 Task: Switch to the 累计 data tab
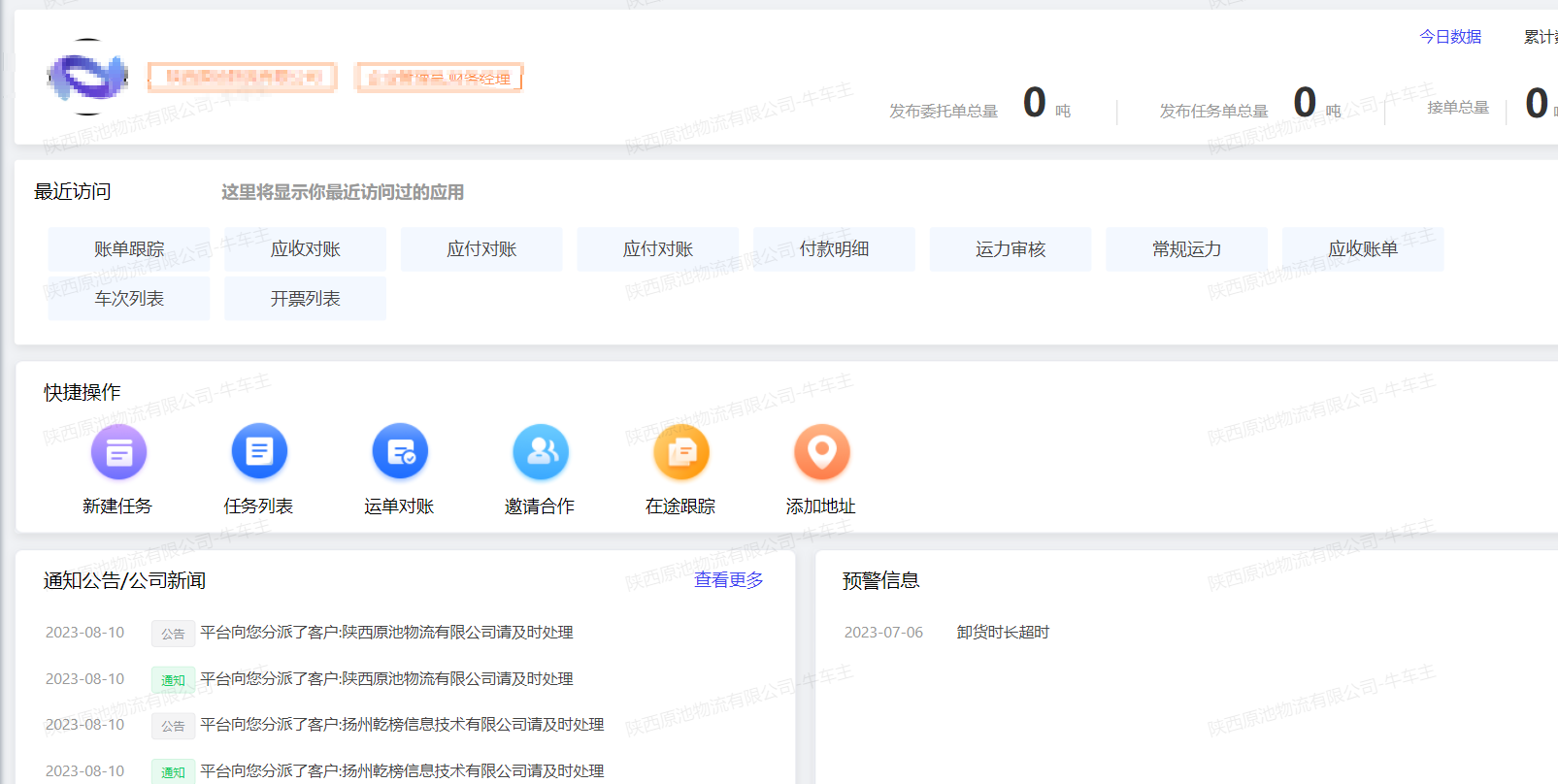click(x=1541, y=37)
